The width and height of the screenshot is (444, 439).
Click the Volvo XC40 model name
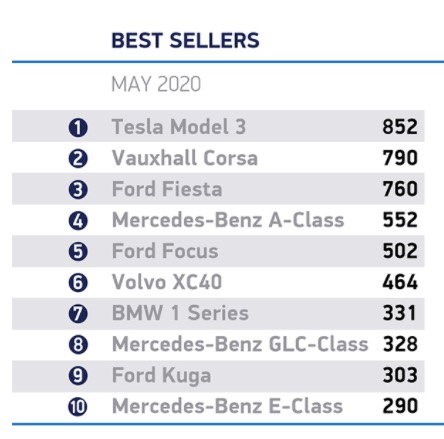coord(167,282)
